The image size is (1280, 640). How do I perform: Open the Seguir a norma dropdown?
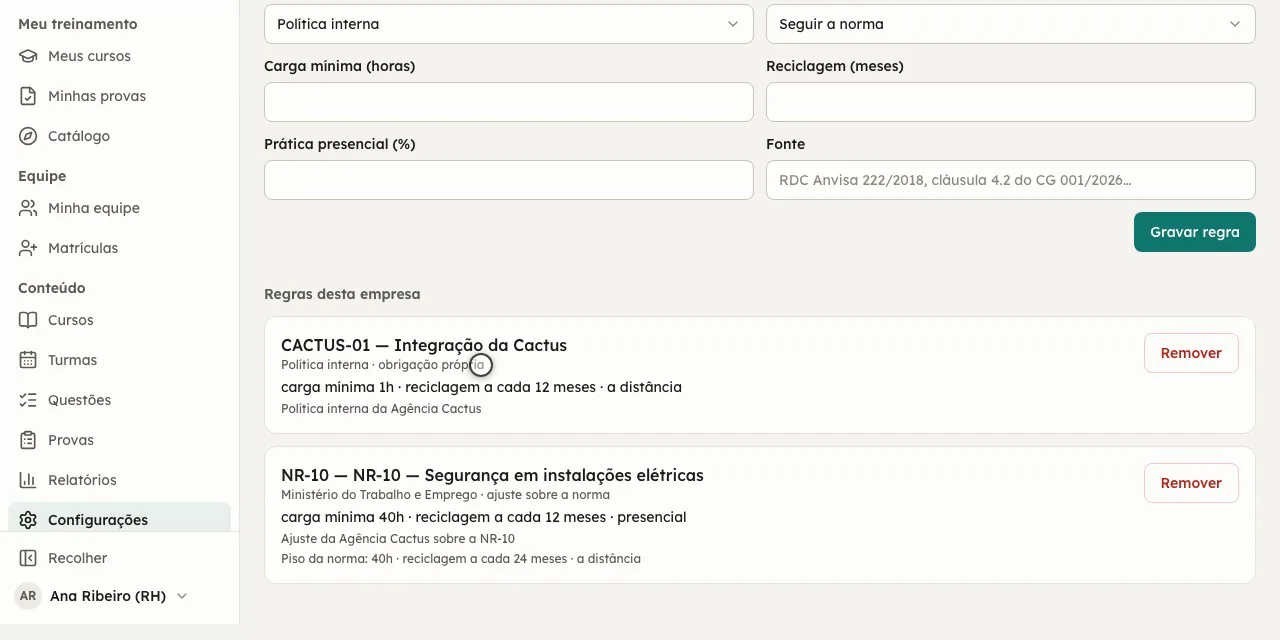1010,24
